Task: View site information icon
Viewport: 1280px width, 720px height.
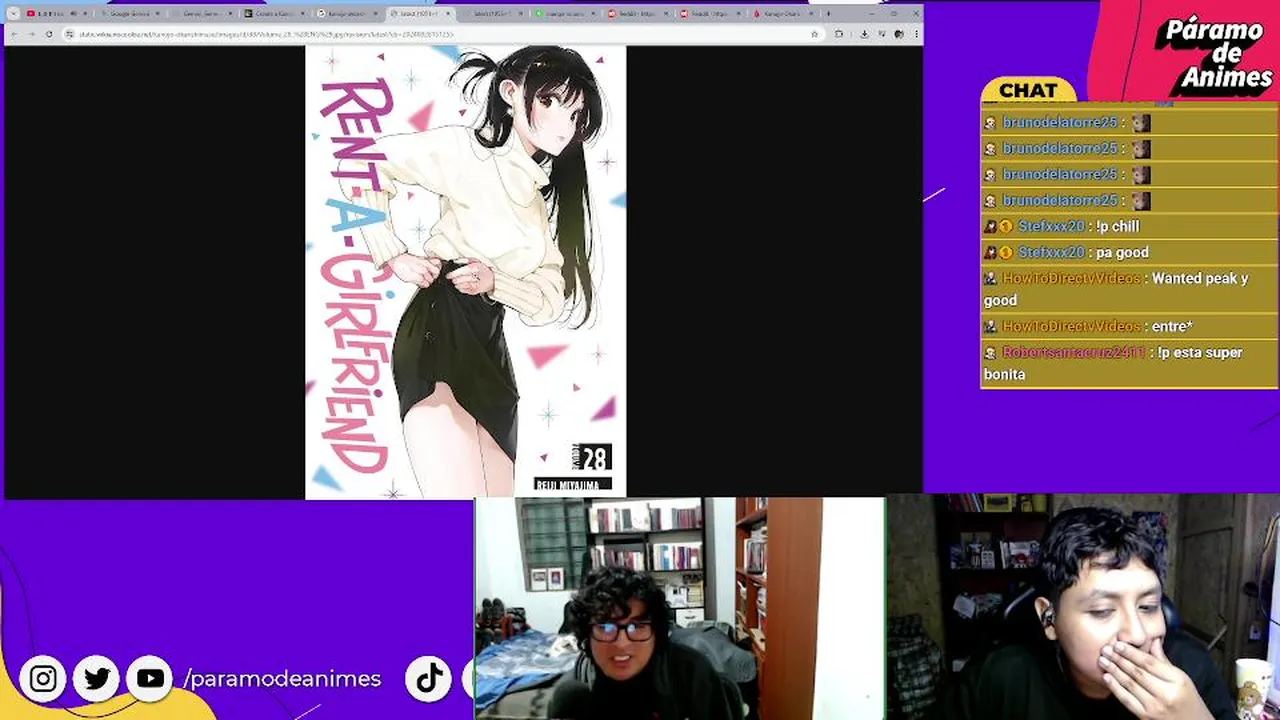Action: 69,34
